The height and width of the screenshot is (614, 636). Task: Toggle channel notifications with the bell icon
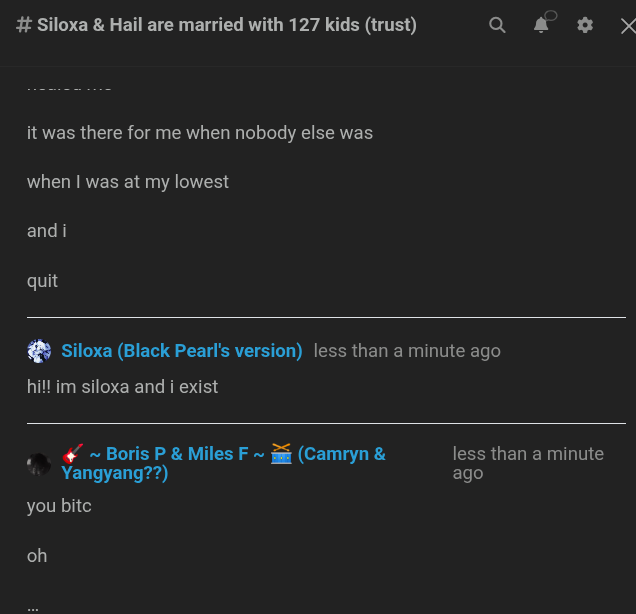(541, 25)
